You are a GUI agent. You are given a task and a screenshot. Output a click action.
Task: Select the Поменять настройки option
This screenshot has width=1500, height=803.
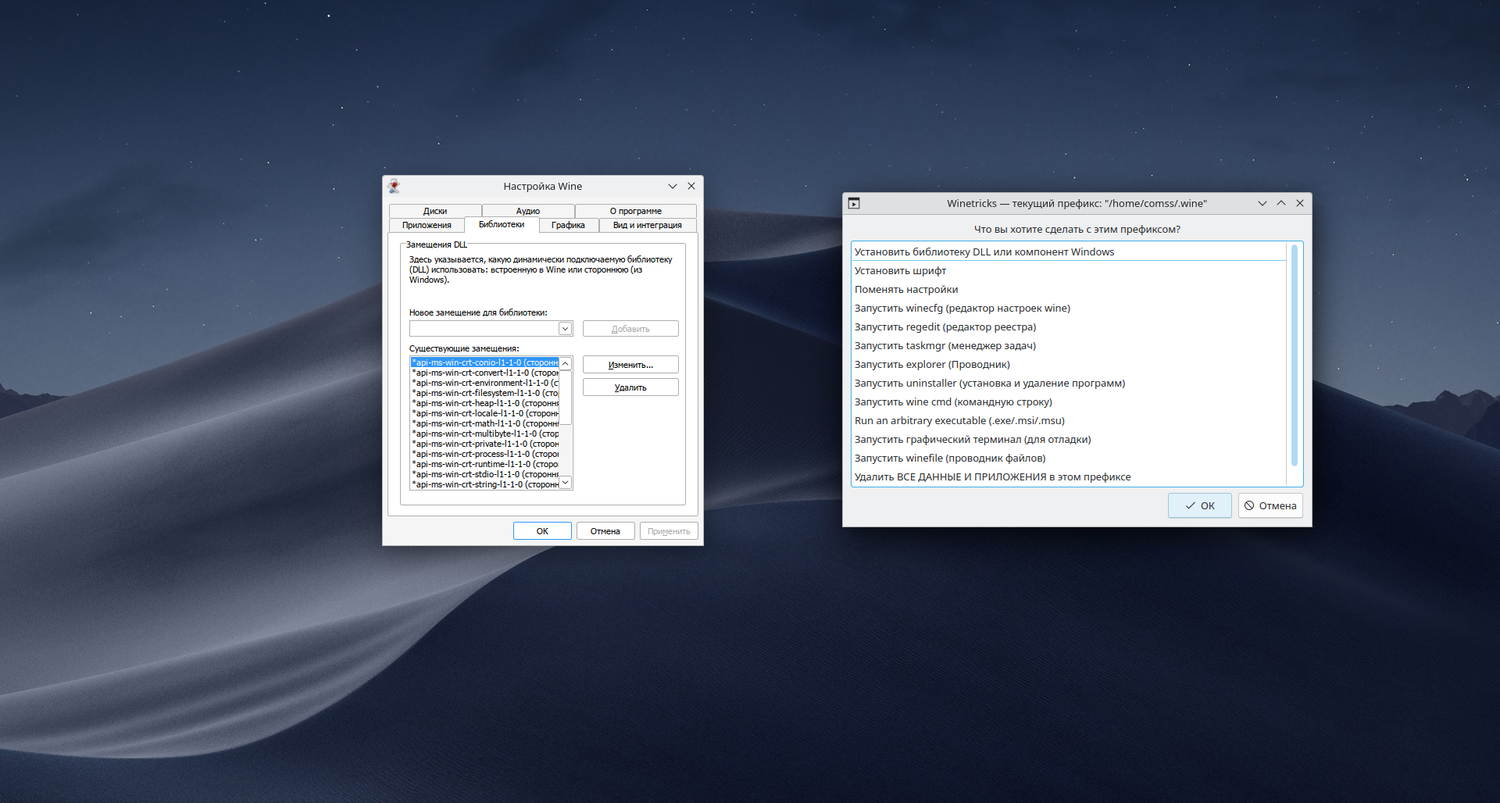pos(1069,289)
